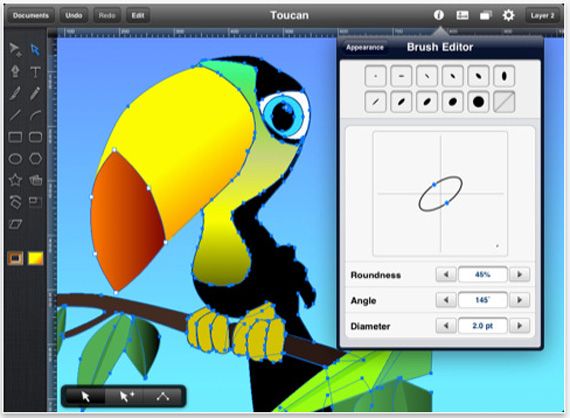
Task: Open the Layer 2 button
Action: click(x=542, y=15)
